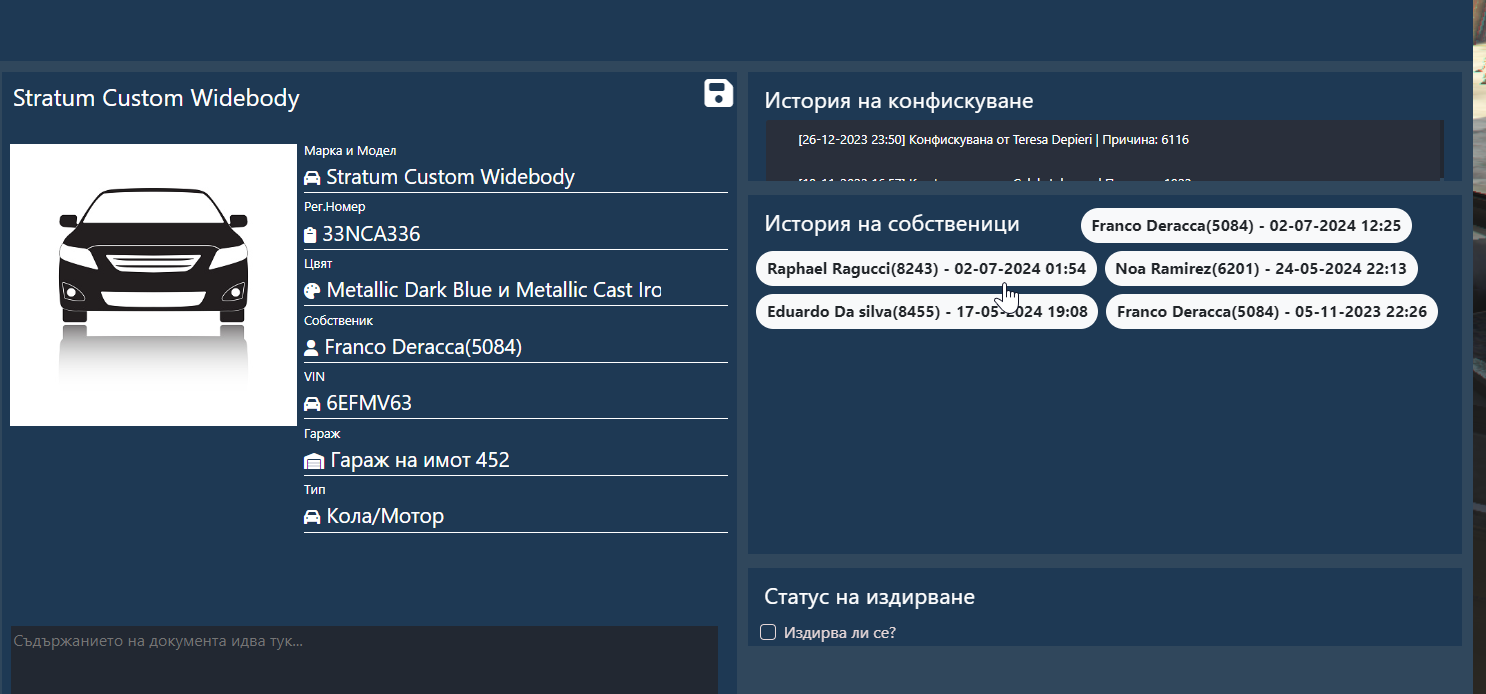Image resolution: width=1486 pixels, height=694 pixels.
Task: Select Eduardo Da silva(8455) owner chip
Action: coord(927,312)
